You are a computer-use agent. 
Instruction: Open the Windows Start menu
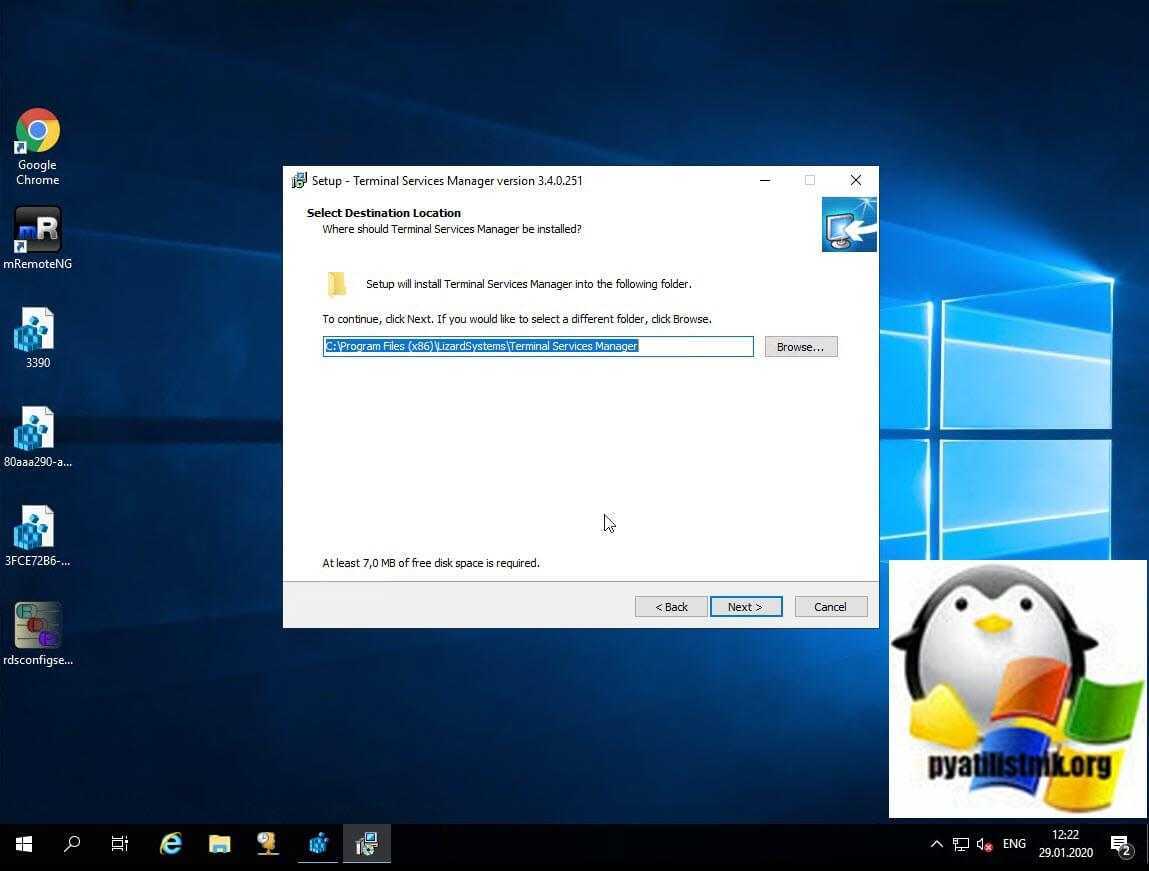23,844
